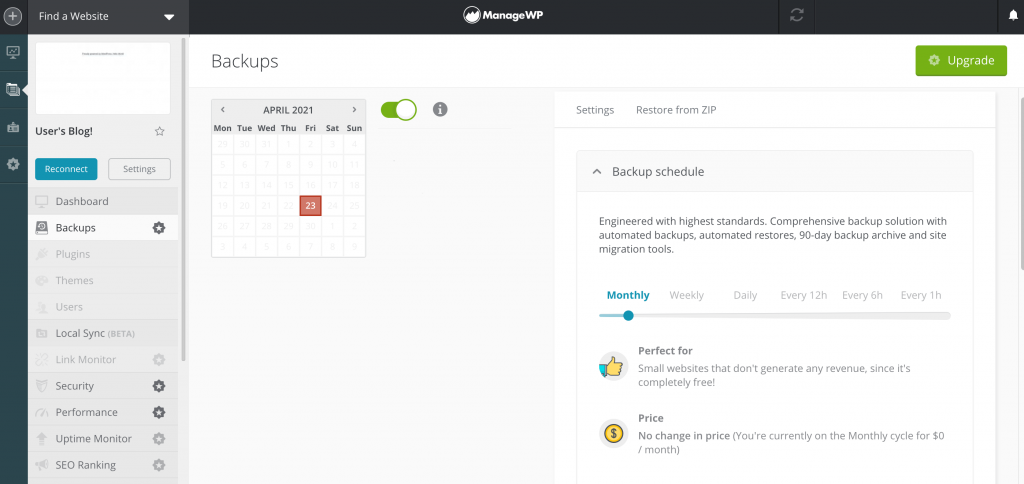Open Security gear settings icon

click(158, 386)
